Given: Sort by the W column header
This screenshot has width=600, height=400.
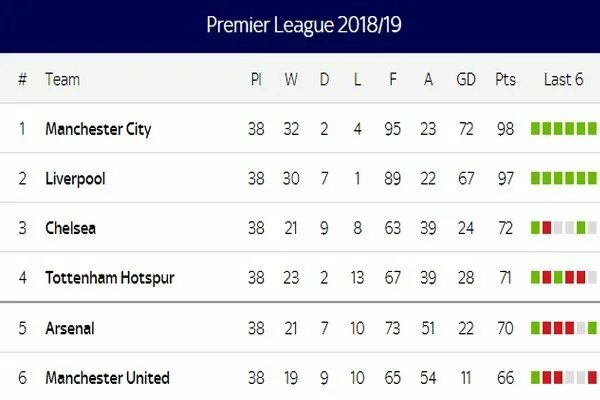Looking at the screenshot, I should pyautogui.click(x=291, y=79).
